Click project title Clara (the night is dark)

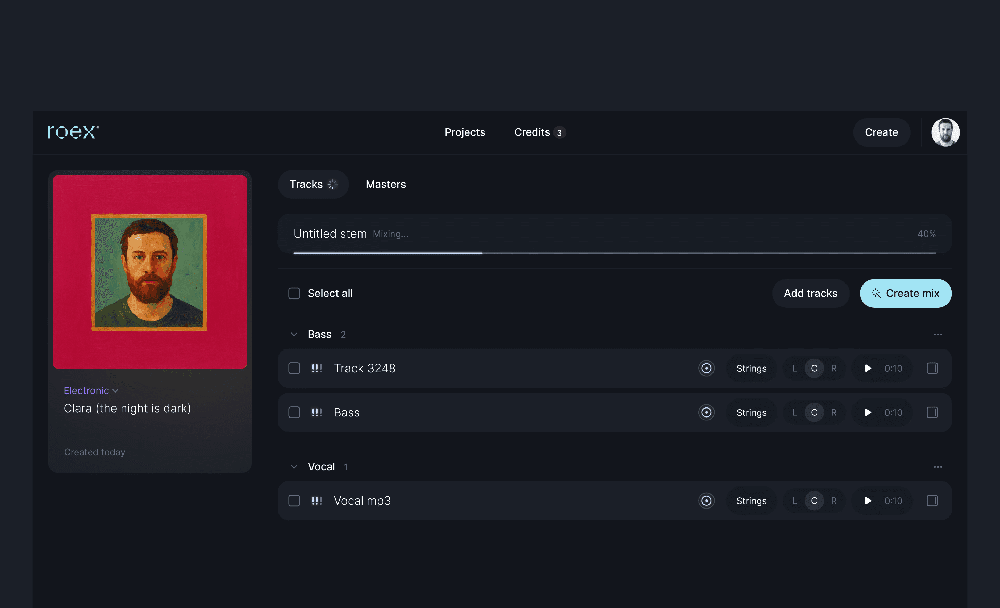pyautogui.click(x=128, y=408)
